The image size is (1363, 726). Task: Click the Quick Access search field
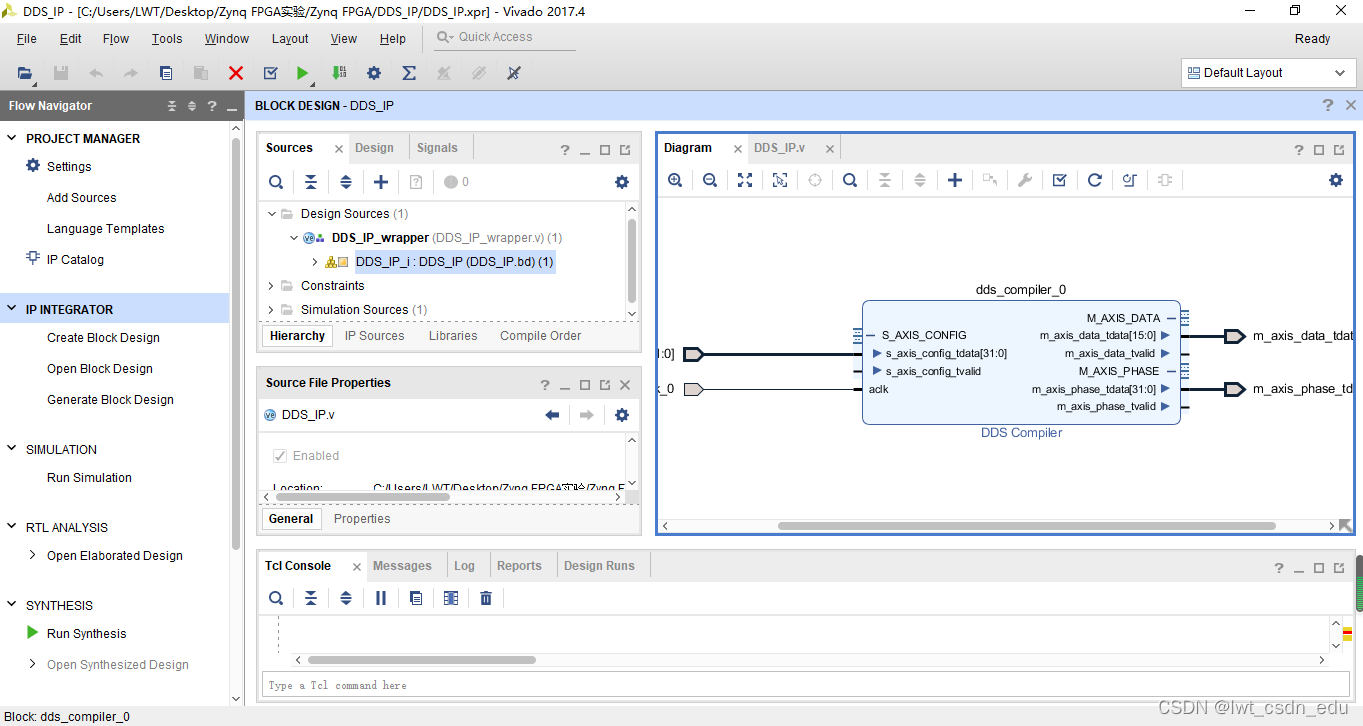[505, 37]
